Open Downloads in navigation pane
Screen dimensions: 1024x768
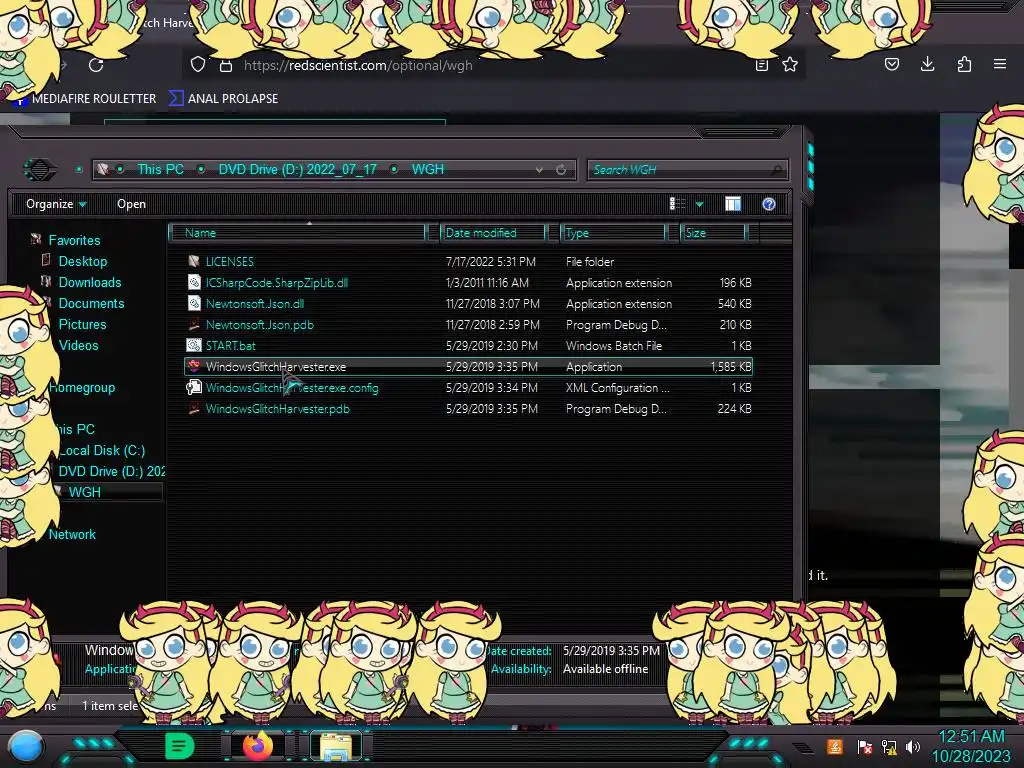click(89, 282)
